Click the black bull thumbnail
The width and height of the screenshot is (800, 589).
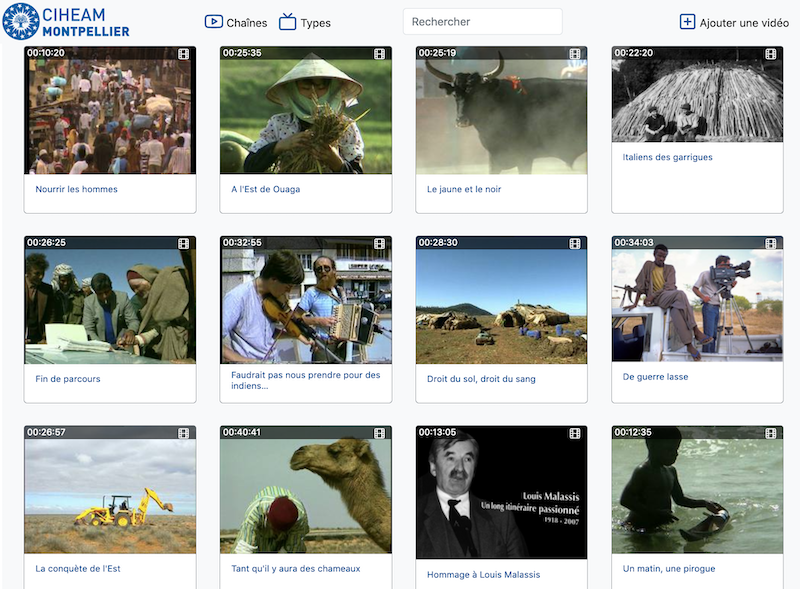502,110
